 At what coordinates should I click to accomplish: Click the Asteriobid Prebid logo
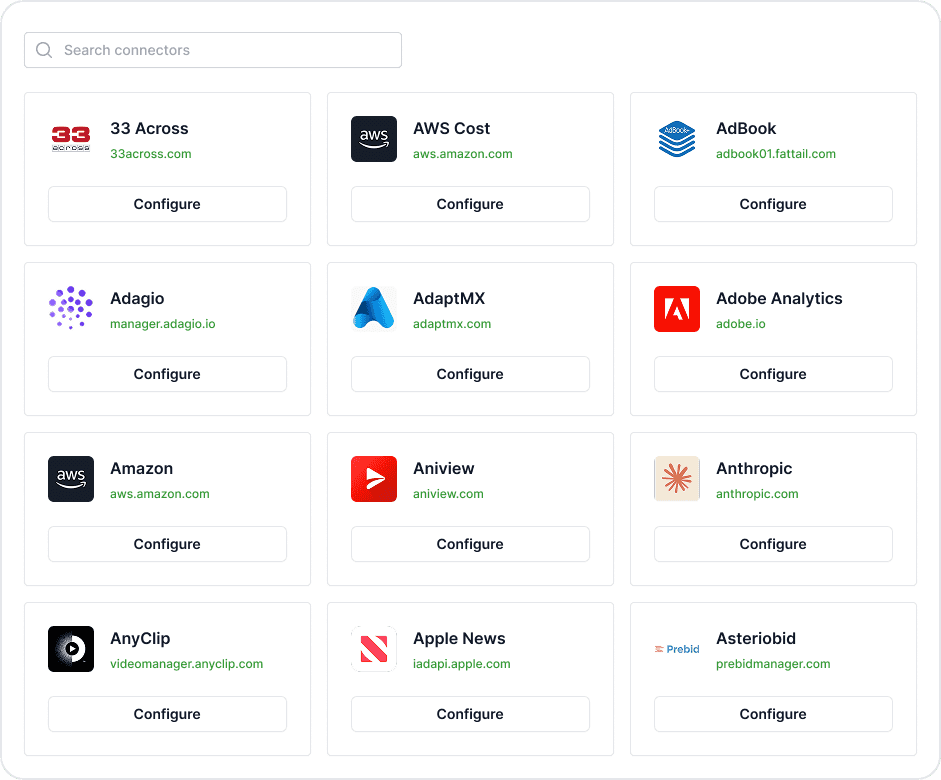677,649
